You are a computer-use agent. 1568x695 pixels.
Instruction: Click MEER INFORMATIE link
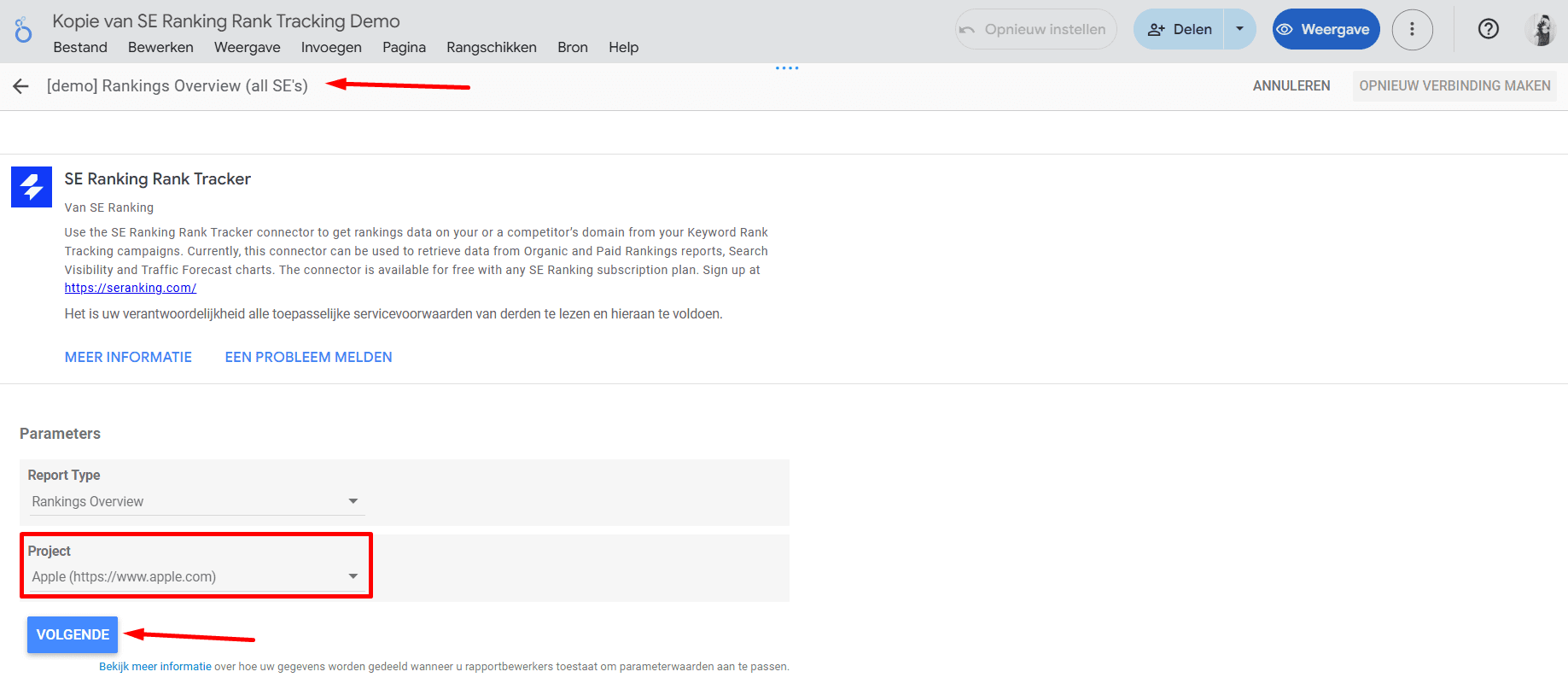pyautogui.click(x=128, y=357)
